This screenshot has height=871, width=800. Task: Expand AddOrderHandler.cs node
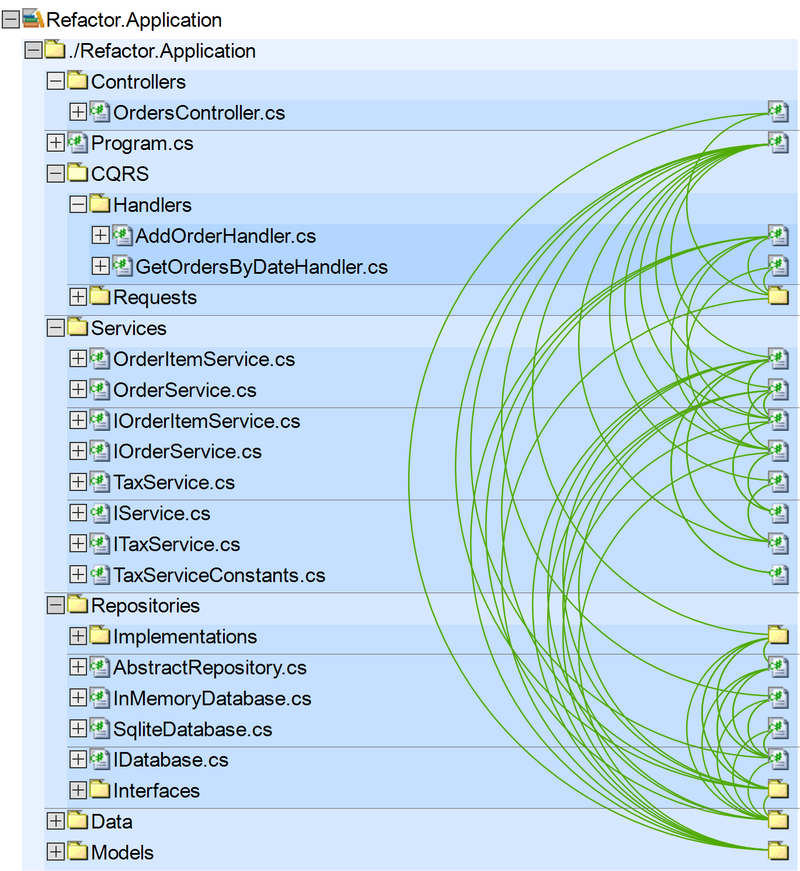(99, 236)
